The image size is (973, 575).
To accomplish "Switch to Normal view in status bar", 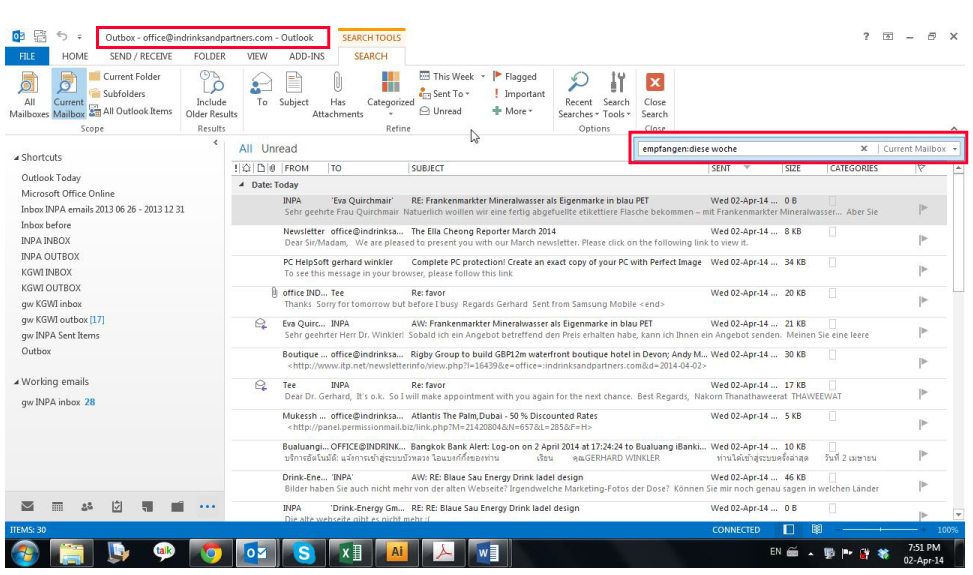I will click(x=788, y=530).
